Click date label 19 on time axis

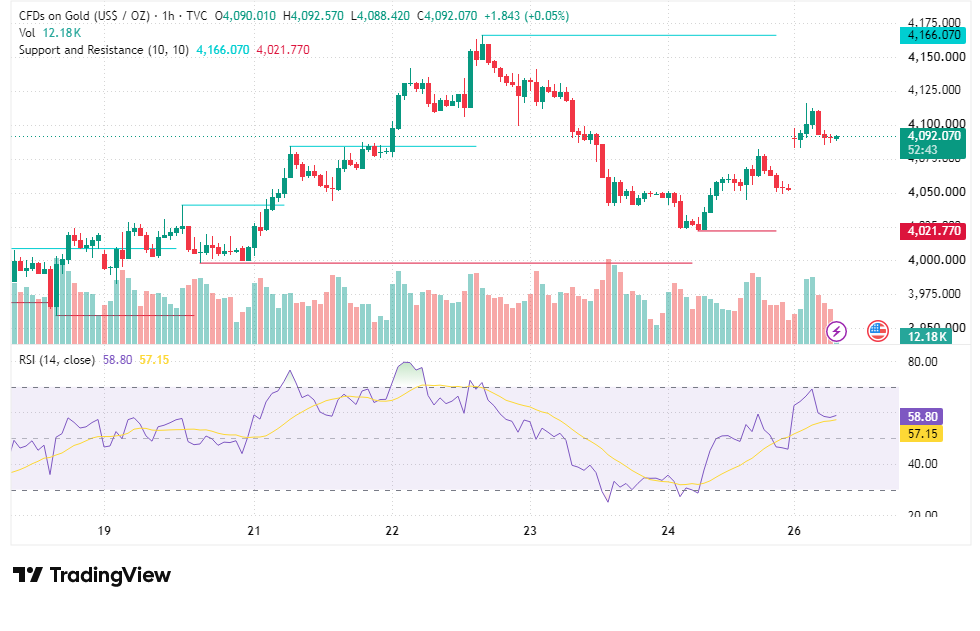104,530
